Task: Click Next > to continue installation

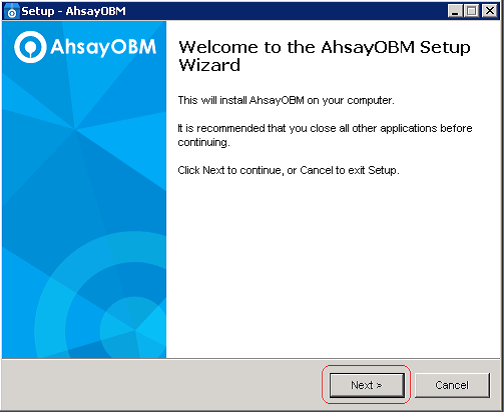Action: [x=367, y=385]
